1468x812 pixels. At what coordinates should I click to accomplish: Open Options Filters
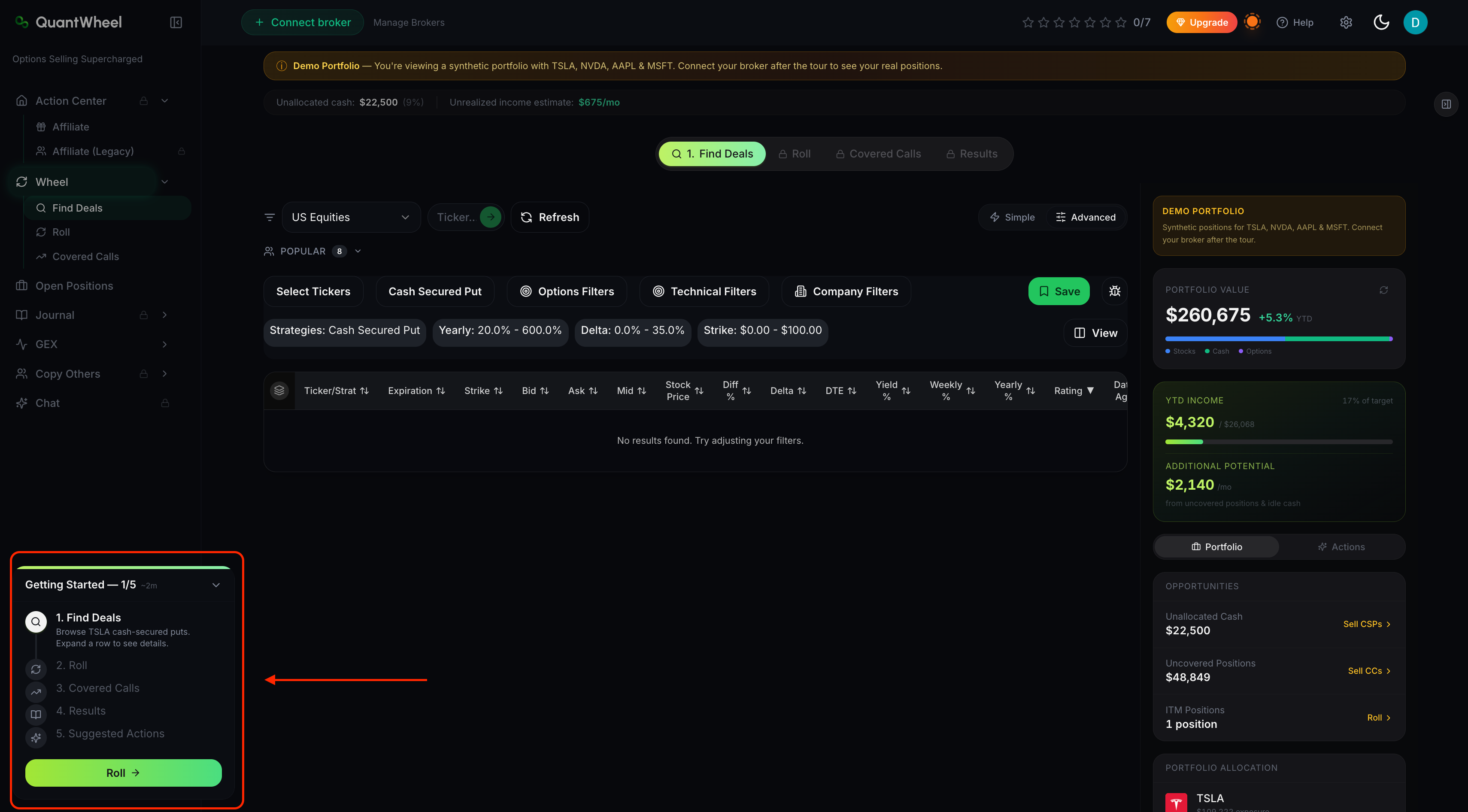pyautogui.click(x=567, y=291)
